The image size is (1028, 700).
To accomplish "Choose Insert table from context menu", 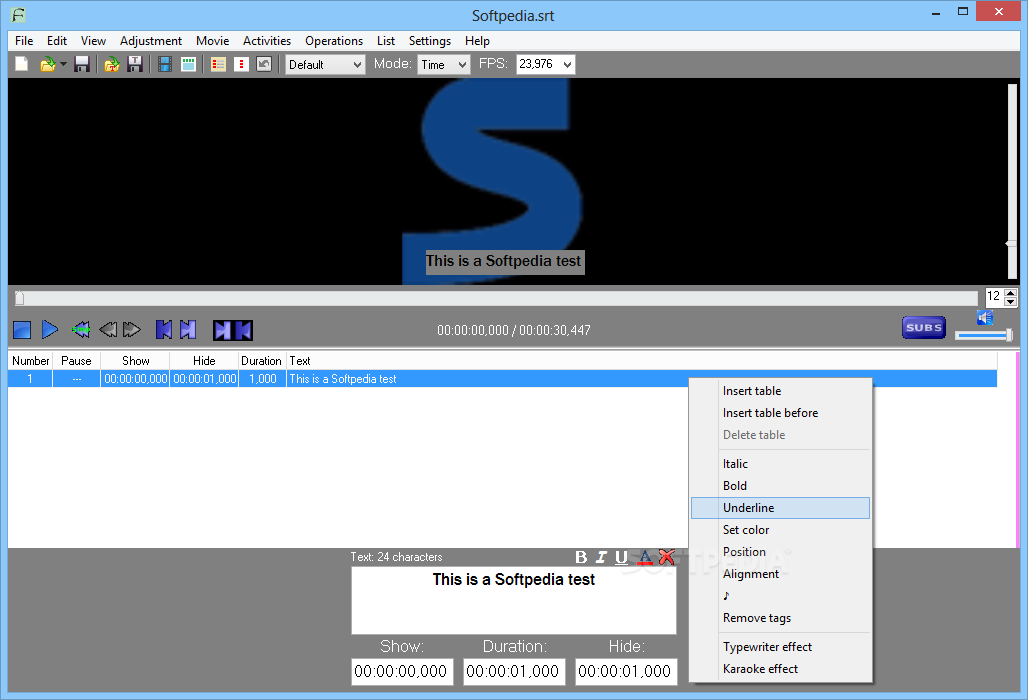I will point(780,391).
